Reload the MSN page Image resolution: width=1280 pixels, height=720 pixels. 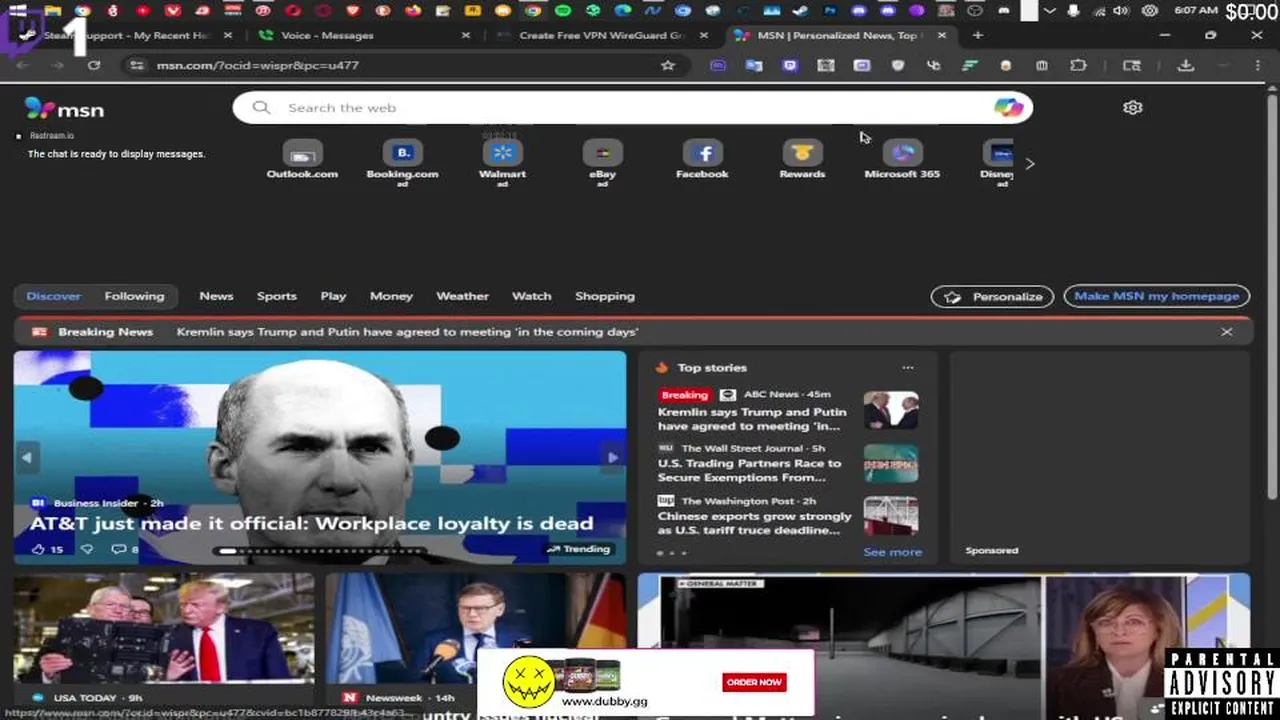94,65
